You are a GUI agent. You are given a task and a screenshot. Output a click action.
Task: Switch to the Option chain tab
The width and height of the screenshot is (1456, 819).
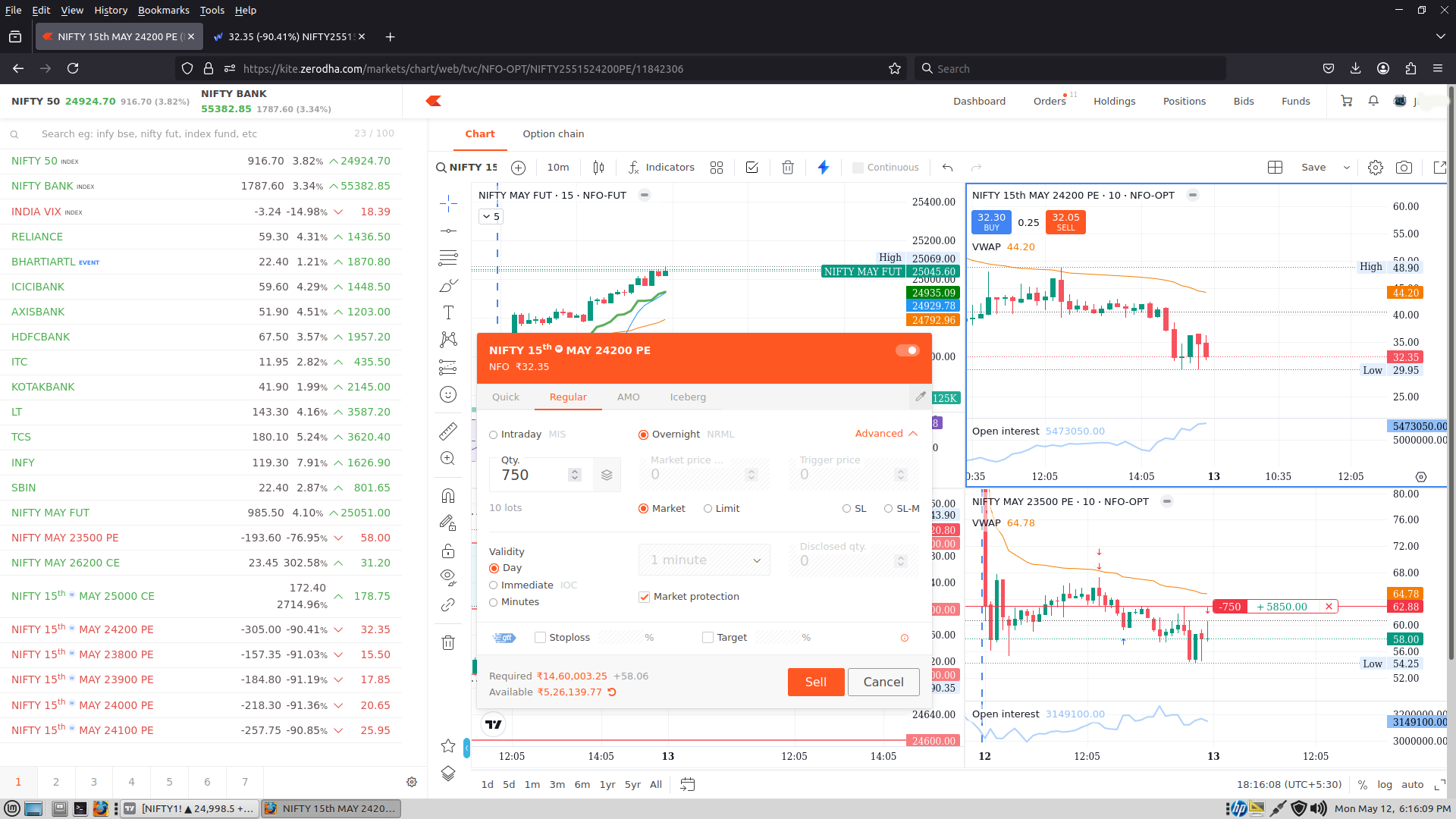[554, 134]
